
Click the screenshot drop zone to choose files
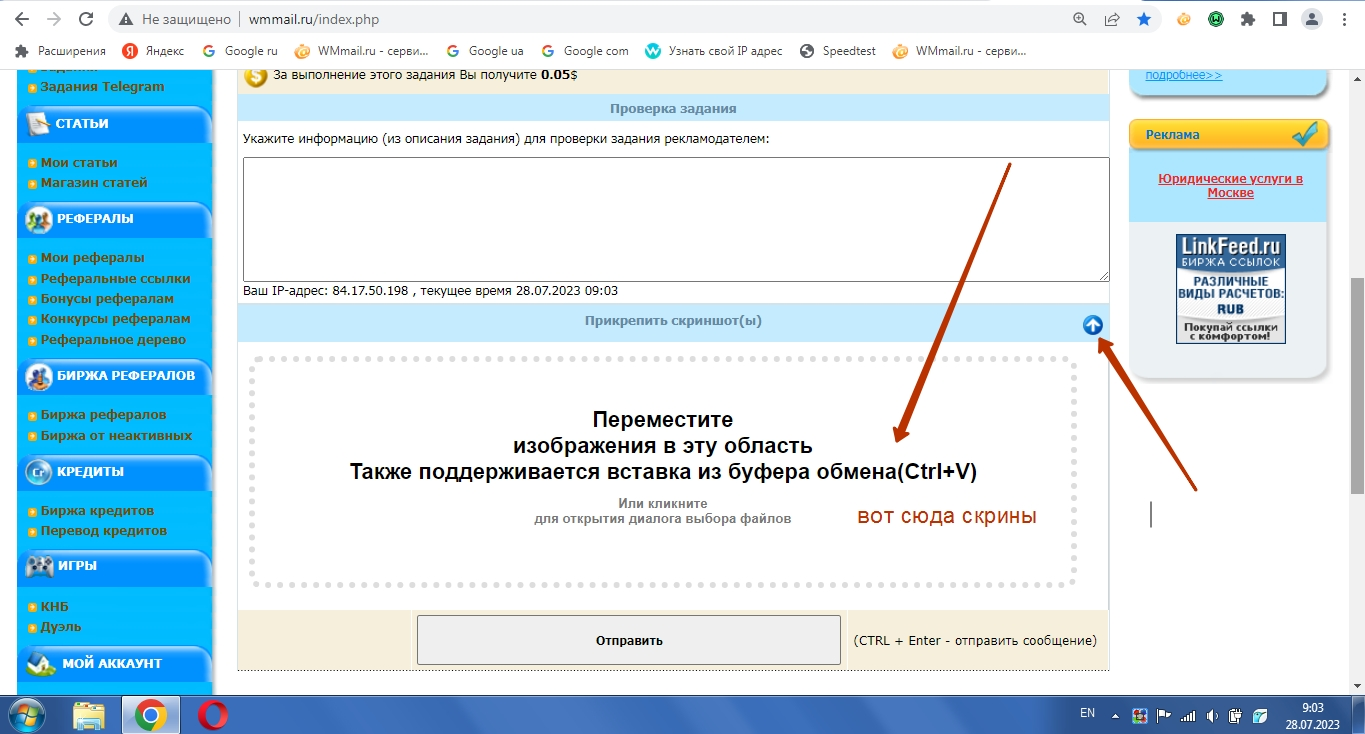[x=663, y=472]
